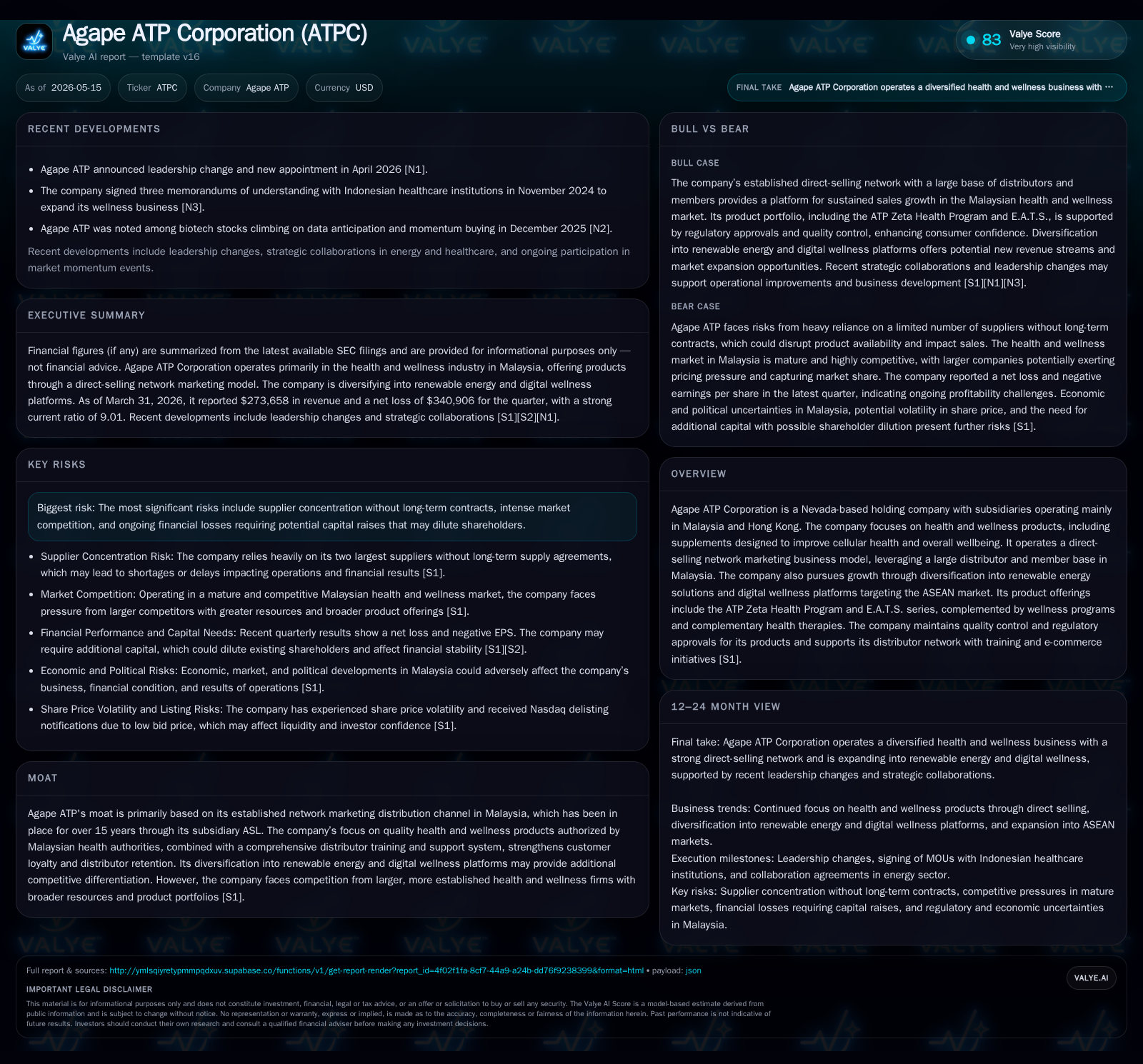
Task: Click the Executive Summary heading
Action: (x=86, y=316)
